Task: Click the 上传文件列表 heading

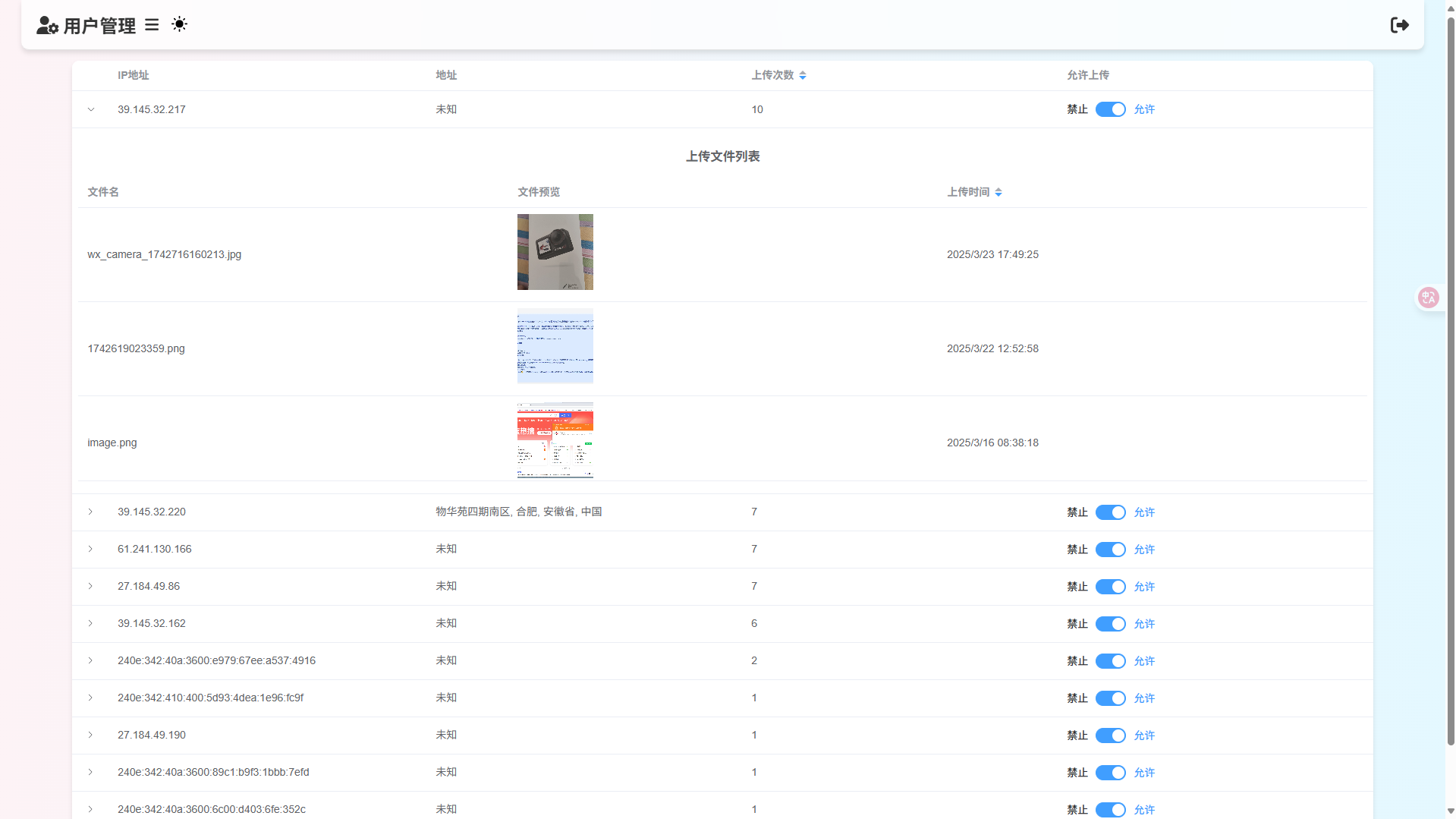Action: point(723,156)
